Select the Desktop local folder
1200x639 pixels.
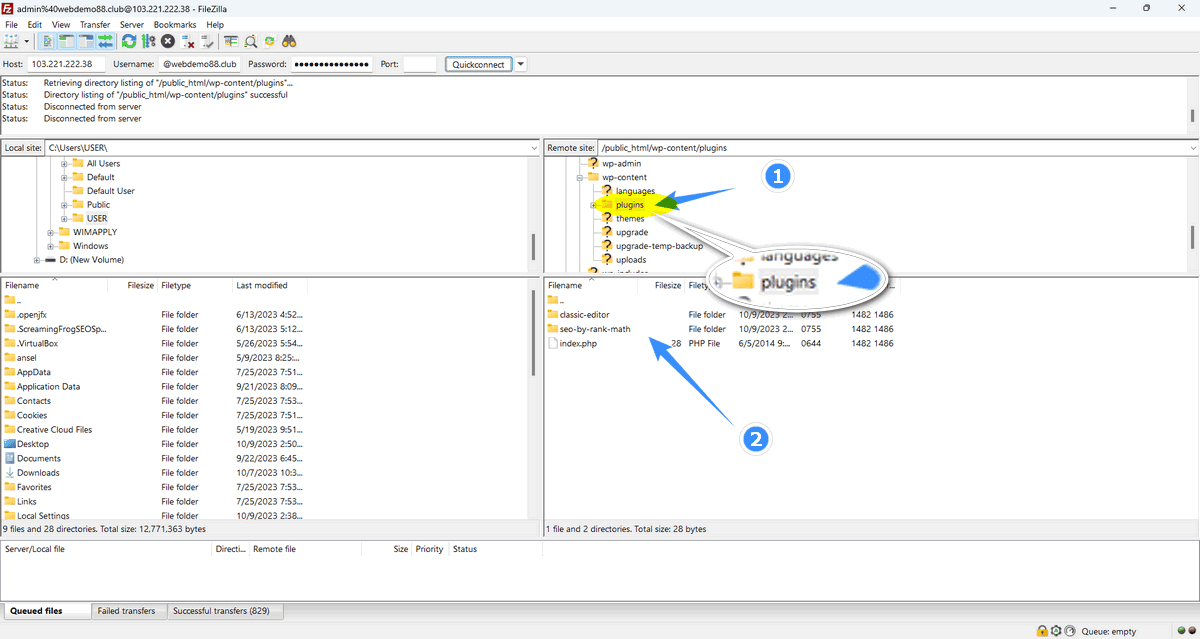tap(33, 444)
